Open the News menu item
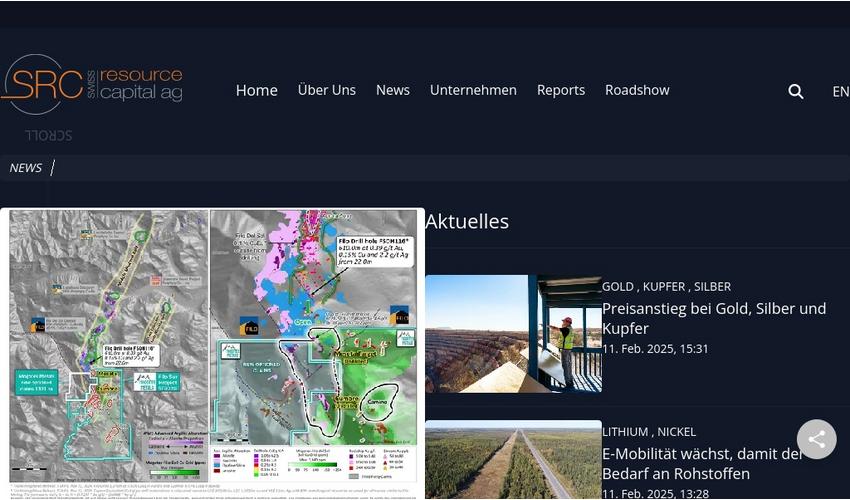This screenshot has height=500, width=850. tap(392, 90)
